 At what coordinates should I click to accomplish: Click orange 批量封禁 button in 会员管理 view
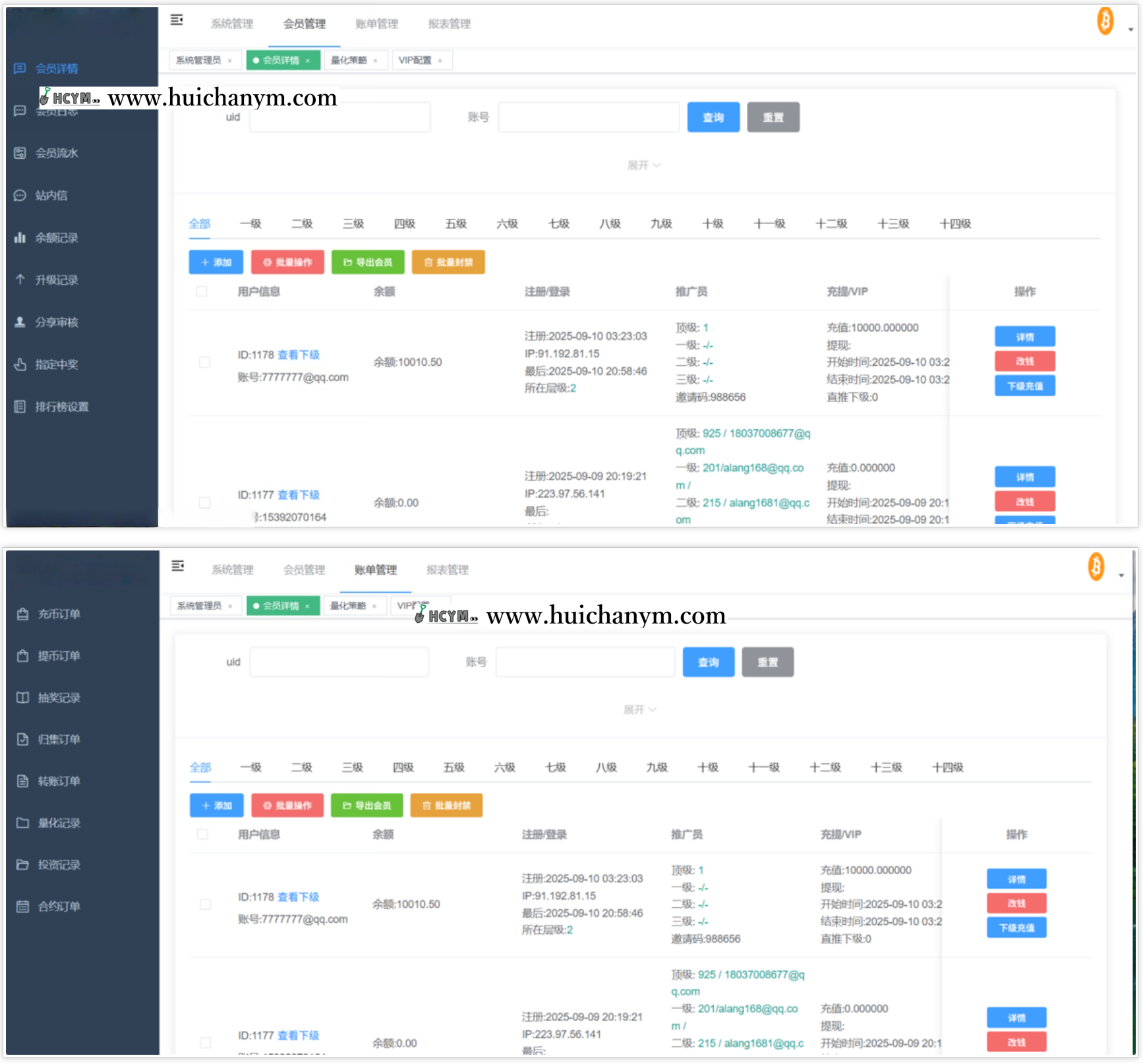coord(448,262)
